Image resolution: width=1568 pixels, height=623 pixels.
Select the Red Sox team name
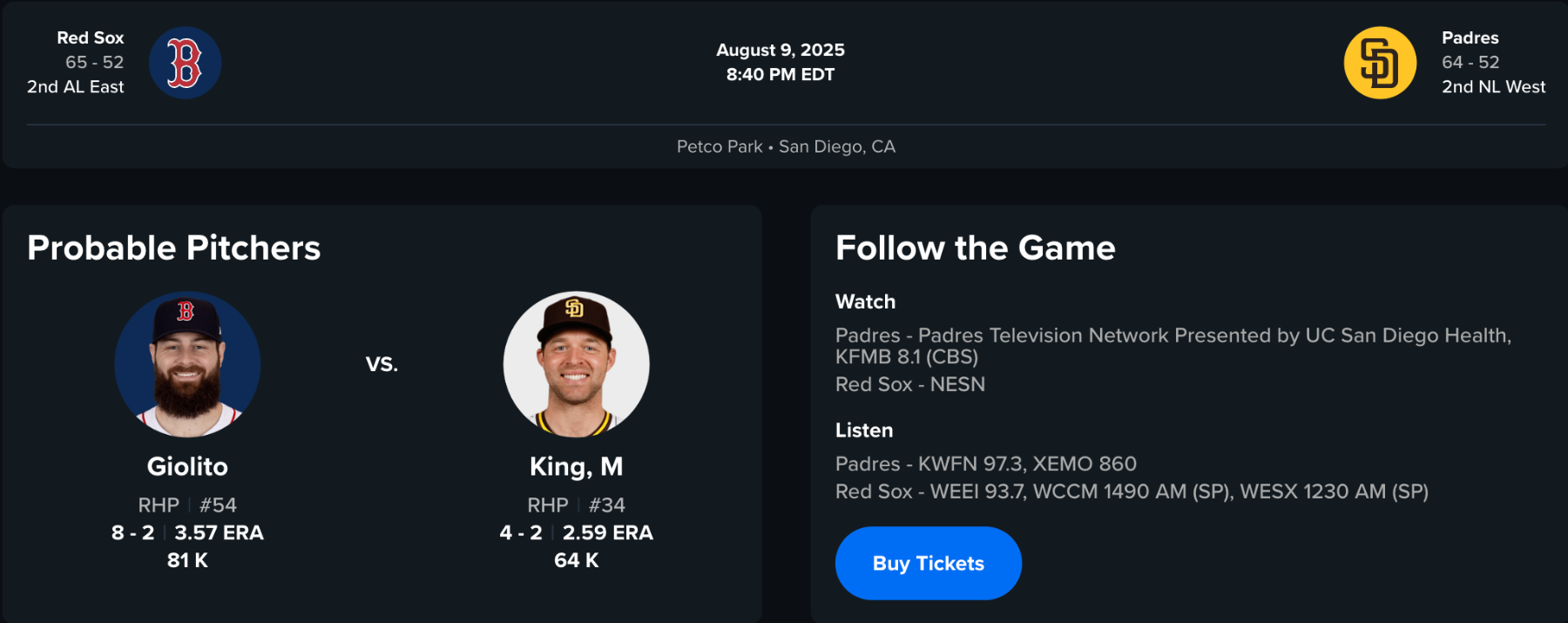pos(91,37)
